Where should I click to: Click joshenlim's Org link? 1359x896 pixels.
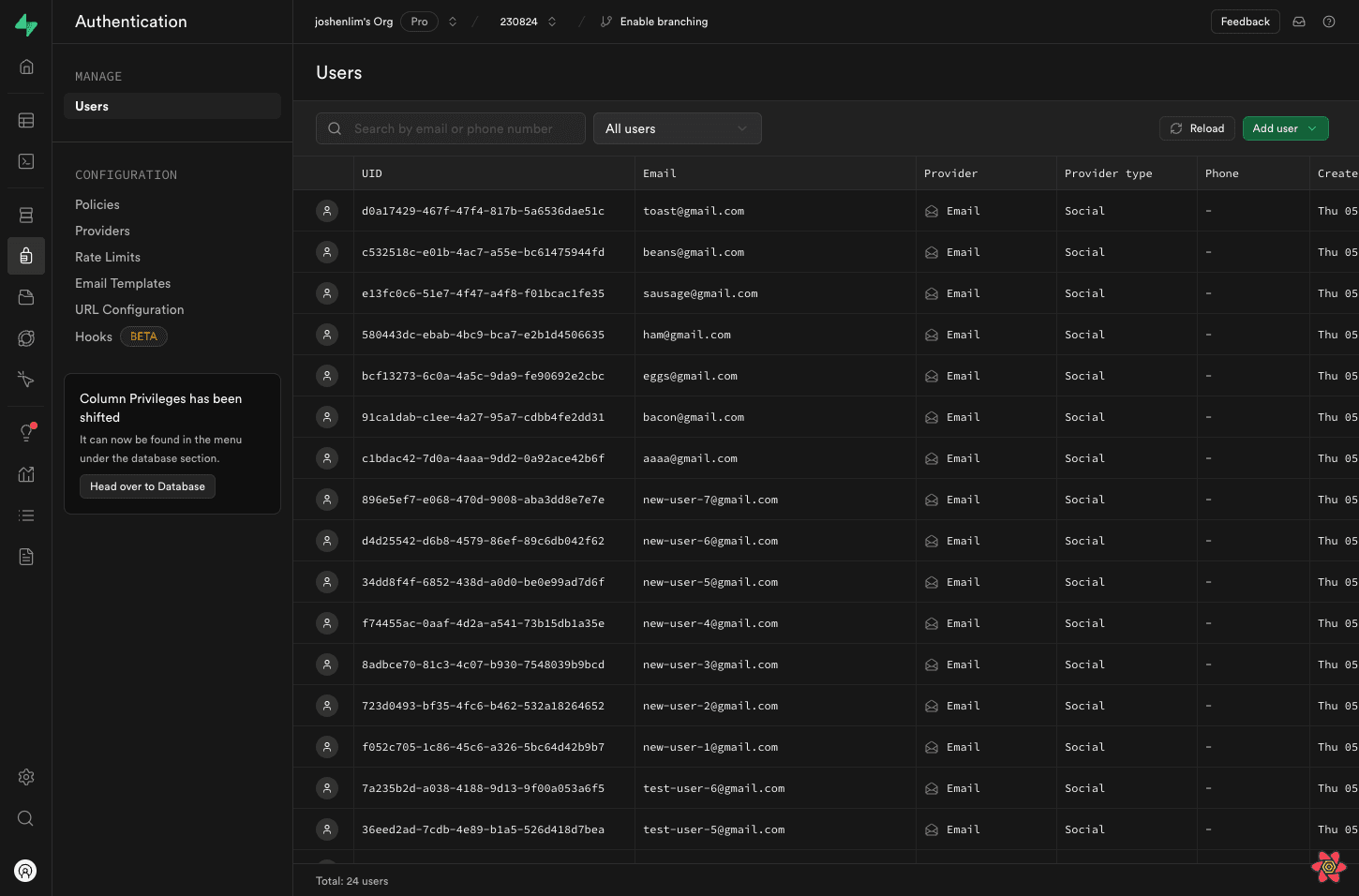tap(353, 22)
